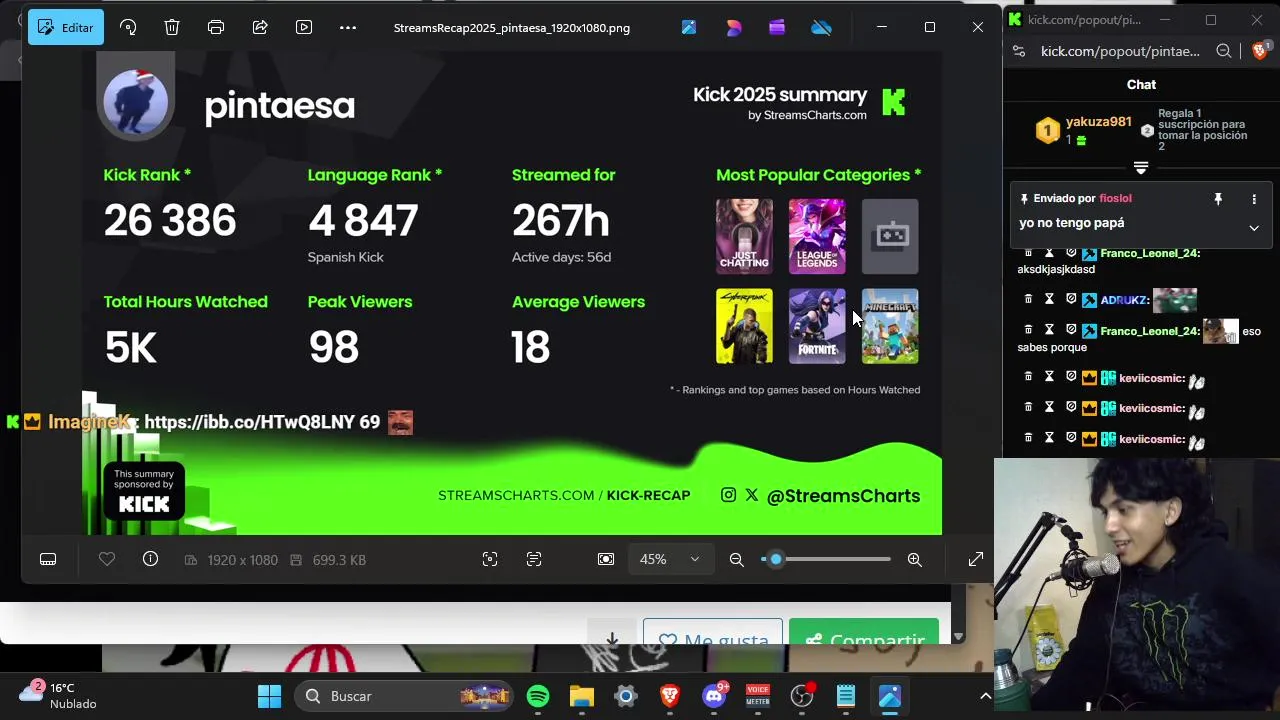Screen dimensions: 1280x720
Task: Click the visual search scan icon
Action: pyautogui.click(x=490, y=559)
